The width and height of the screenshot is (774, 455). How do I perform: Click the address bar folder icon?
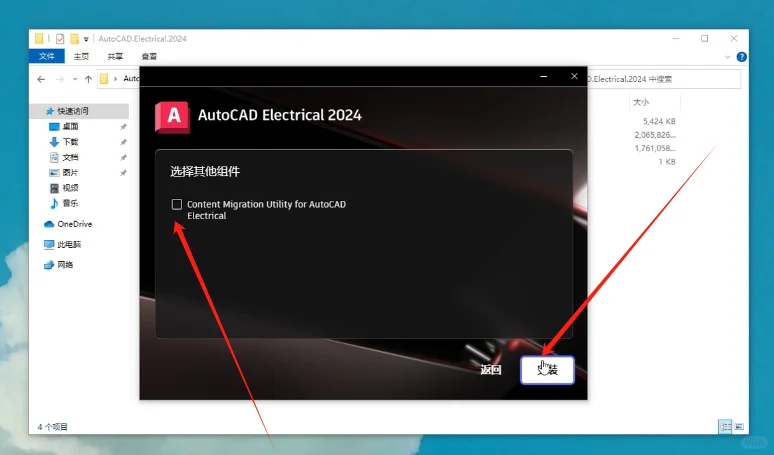[x=104, y=79]
